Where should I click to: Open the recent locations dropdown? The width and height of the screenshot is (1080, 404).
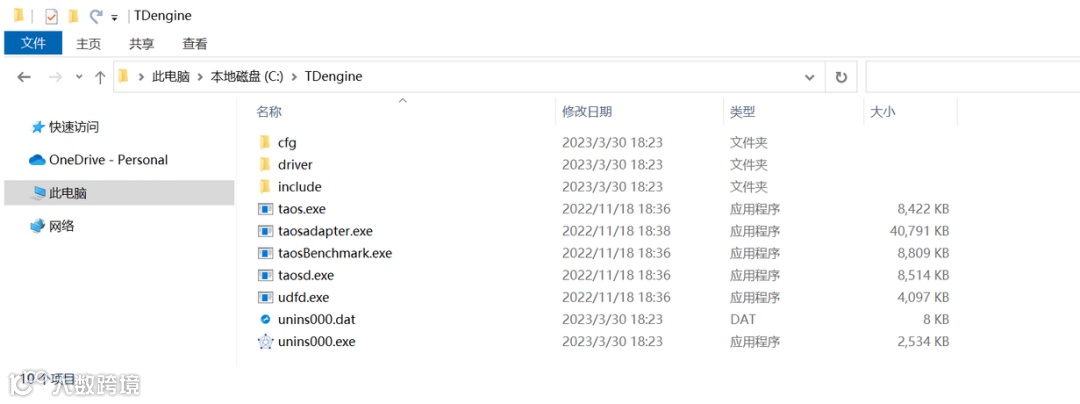[x=79, y=77]
